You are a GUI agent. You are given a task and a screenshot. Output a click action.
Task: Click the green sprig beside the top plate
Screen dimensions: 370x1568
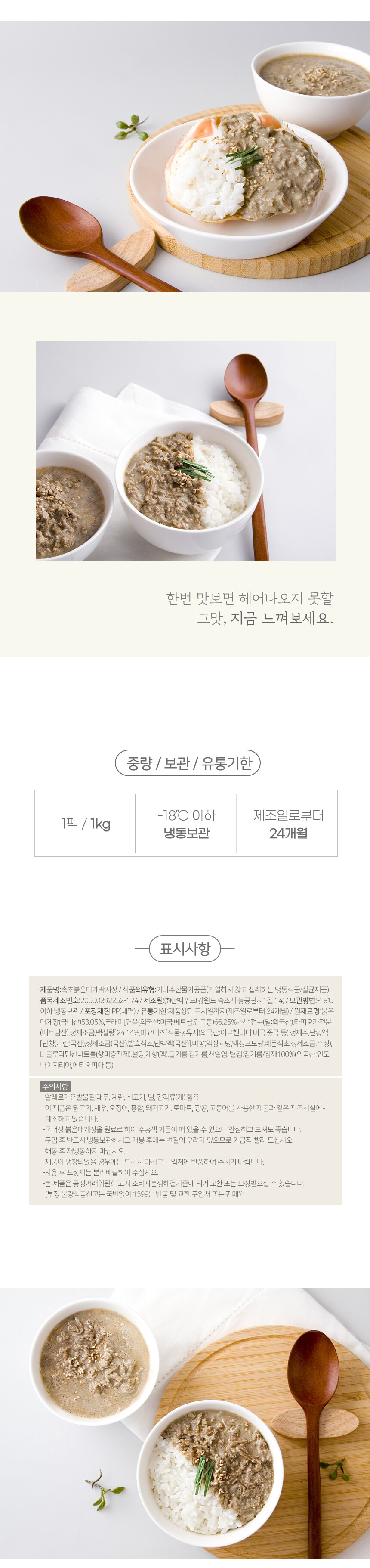[x=131, y=127]
